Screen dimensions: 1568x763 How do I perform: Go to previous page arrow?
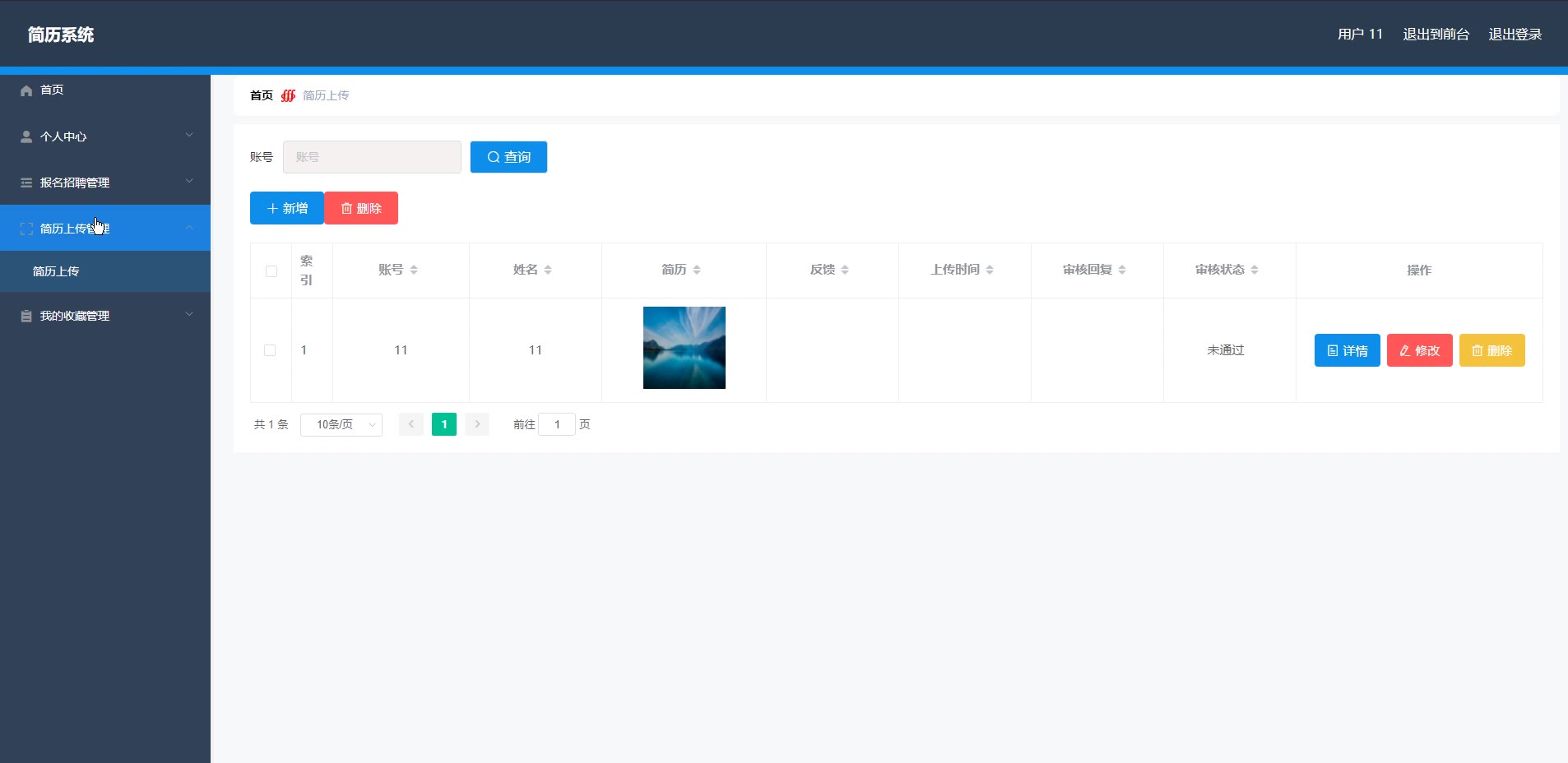pos(411,424)
